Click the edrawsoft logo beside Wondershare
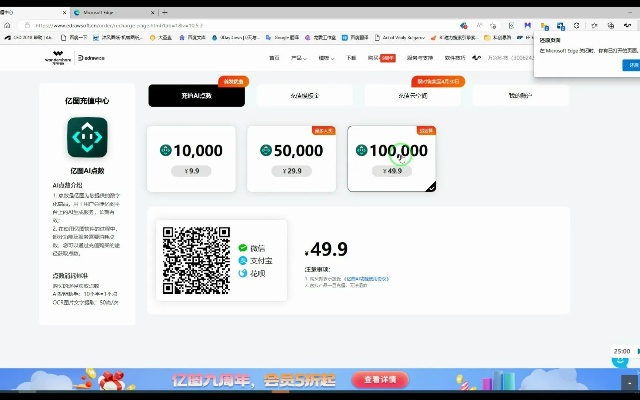This screenshot has height=400, width=640. click(91, 58)
